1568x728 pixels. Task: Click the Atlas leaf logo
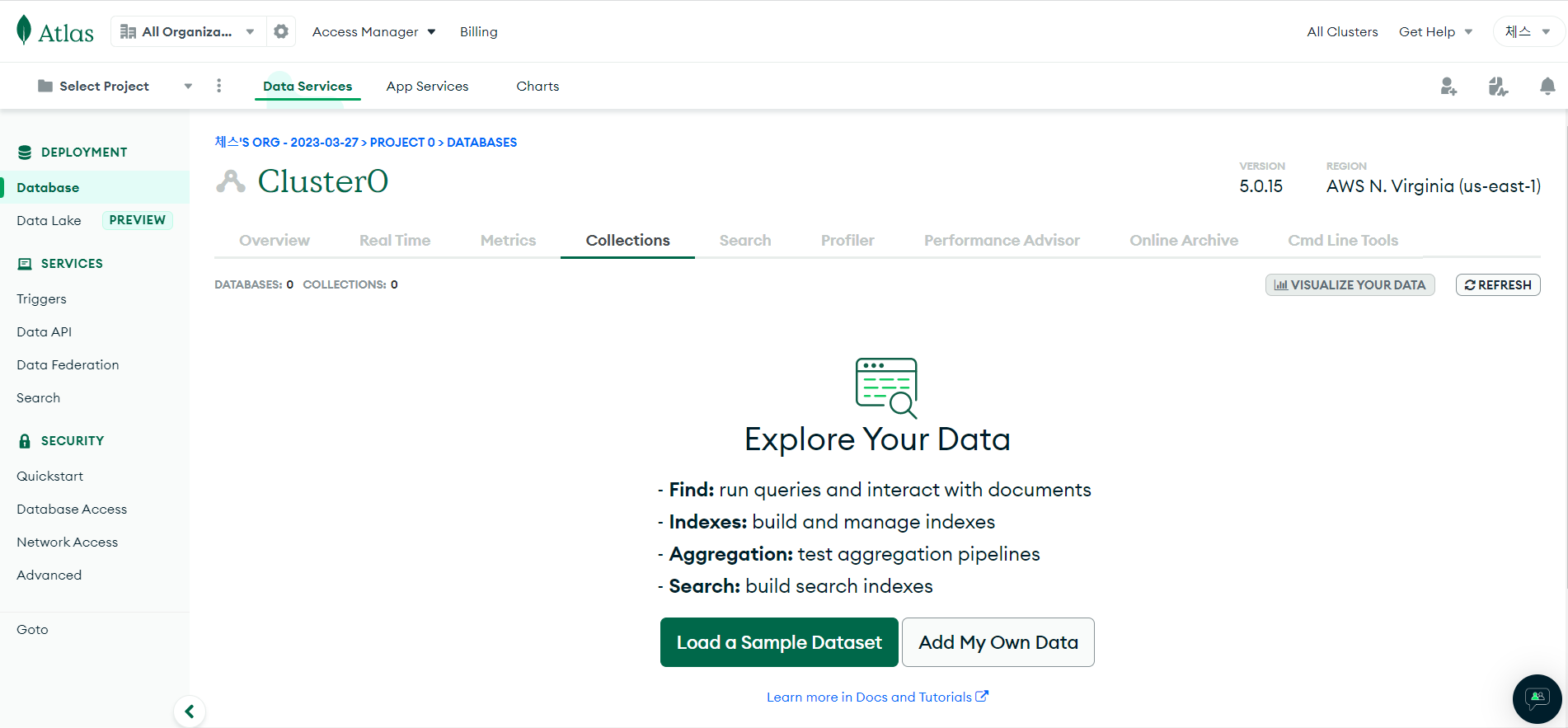pyautogui.click(x=24, y=30)
